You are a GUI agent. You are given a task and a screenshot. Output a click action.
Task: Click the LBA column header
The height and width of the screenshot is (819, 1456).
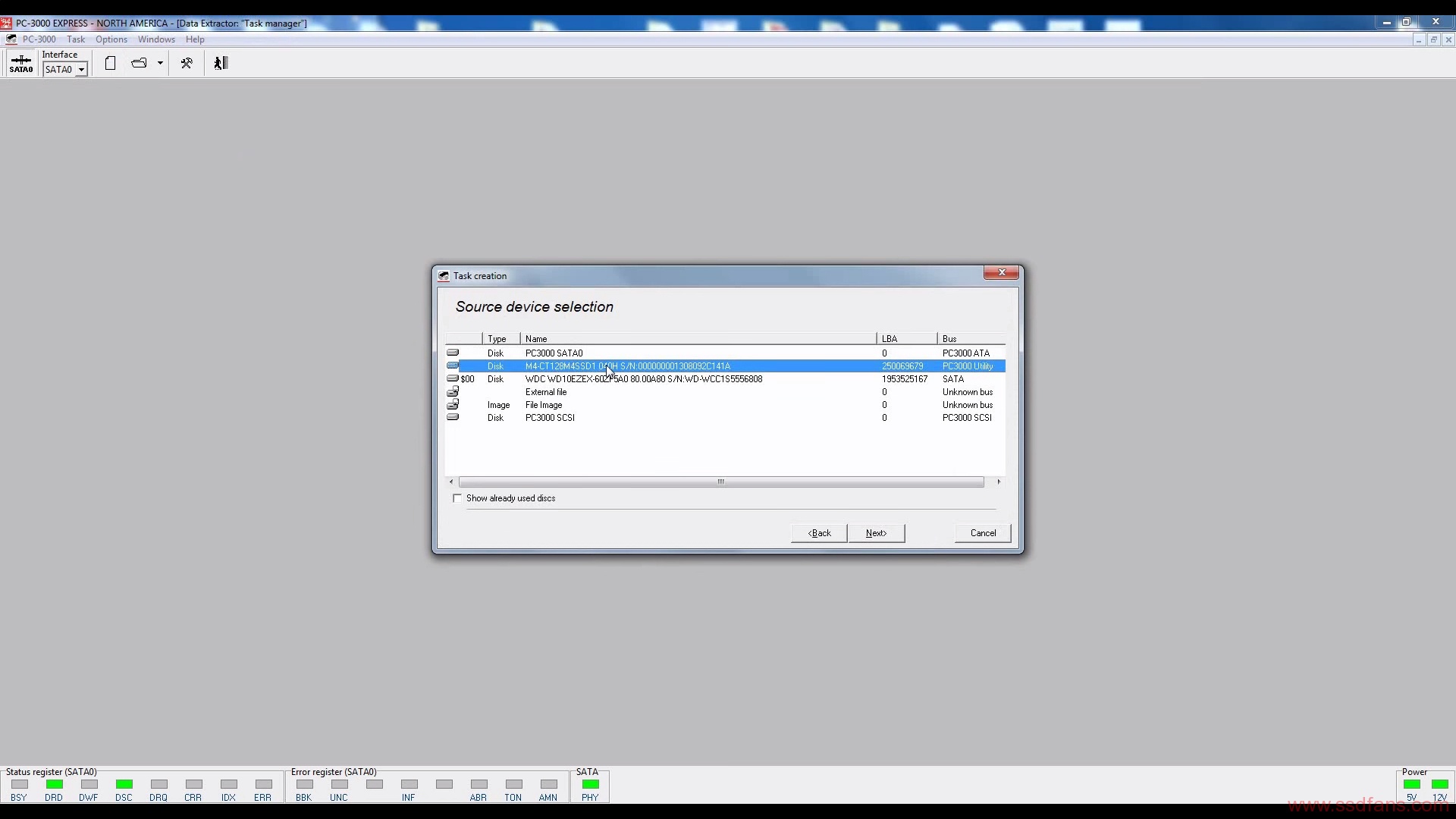pos(907,339)
